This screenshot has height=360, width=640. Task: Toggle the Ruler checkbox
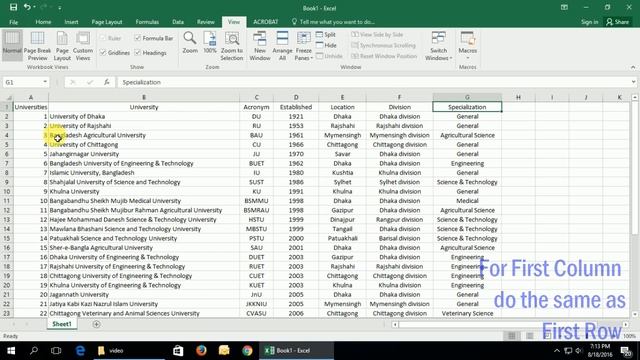point(103,38)
